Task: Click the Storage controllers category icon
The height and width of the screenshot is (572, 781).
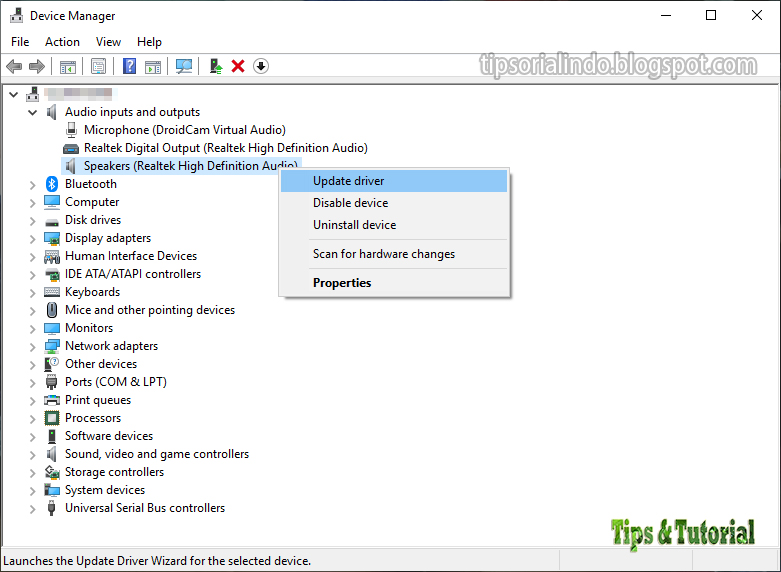Action: tap(52, 472)
